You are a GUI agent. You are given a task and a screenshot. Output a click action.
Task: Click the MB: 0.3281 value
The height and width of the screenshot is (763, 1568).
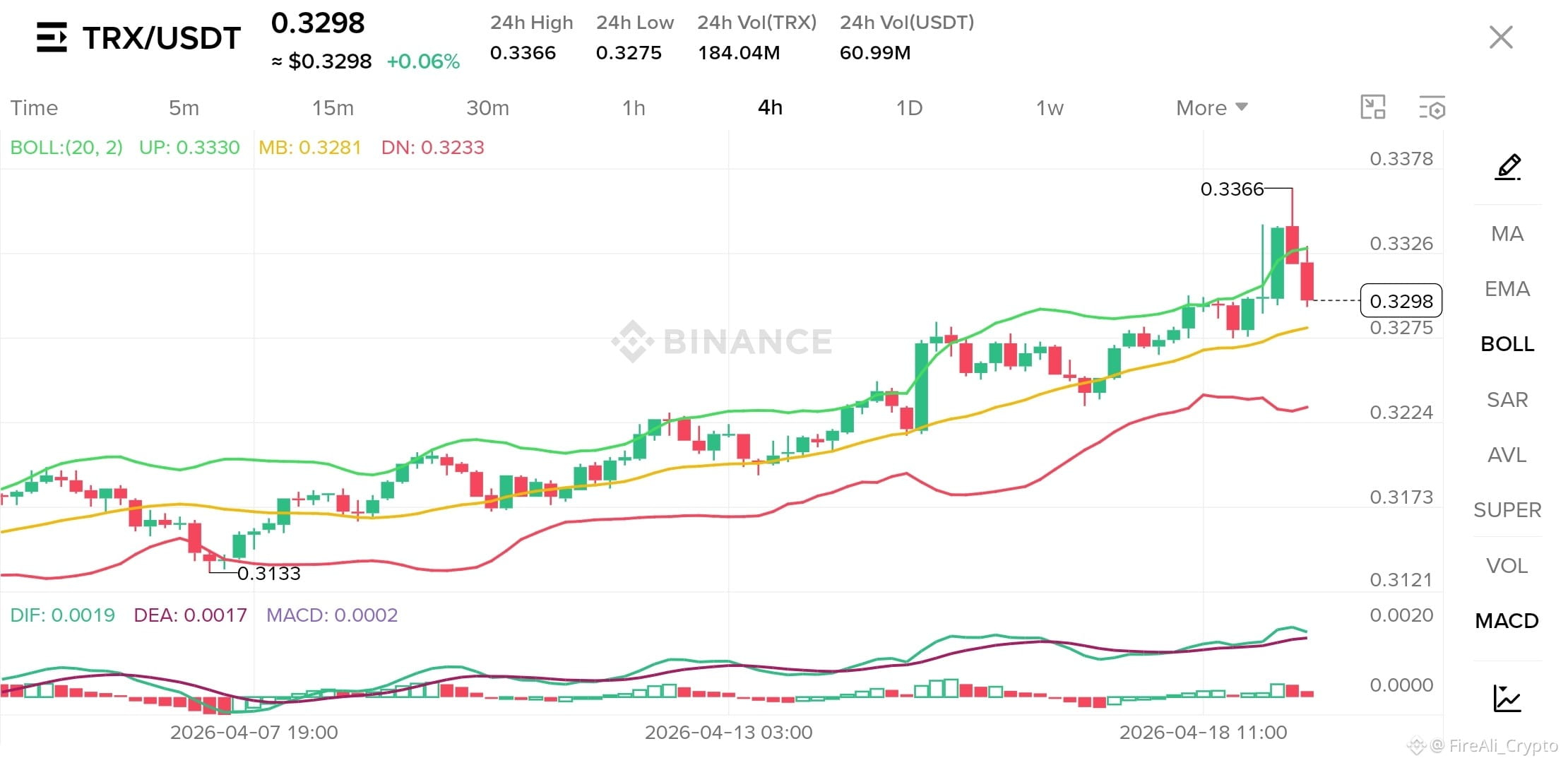309,147
